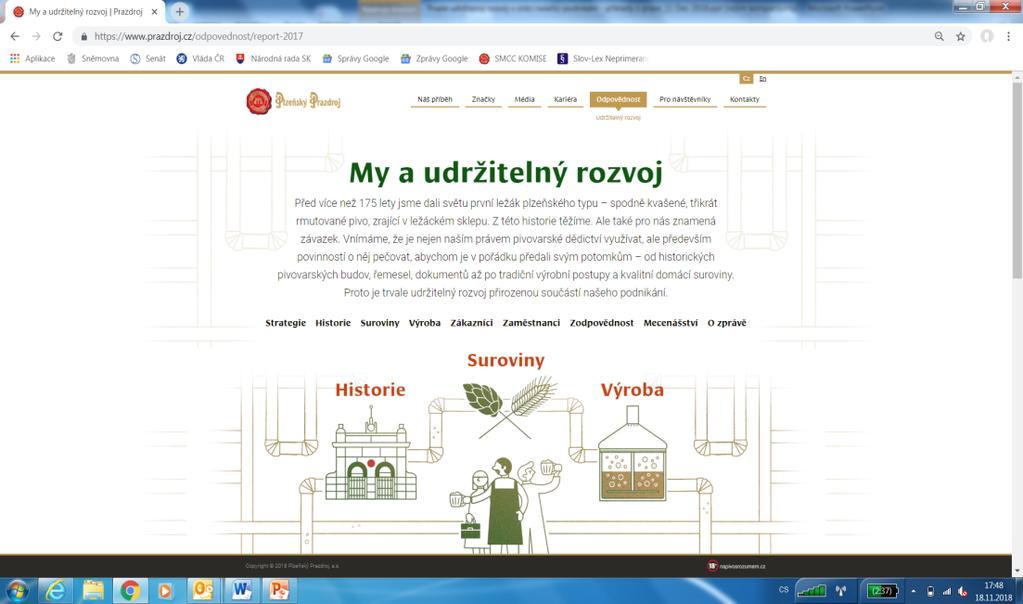
Task: Open File Explorer from the taskbar
Action: (x=93, y=591)
